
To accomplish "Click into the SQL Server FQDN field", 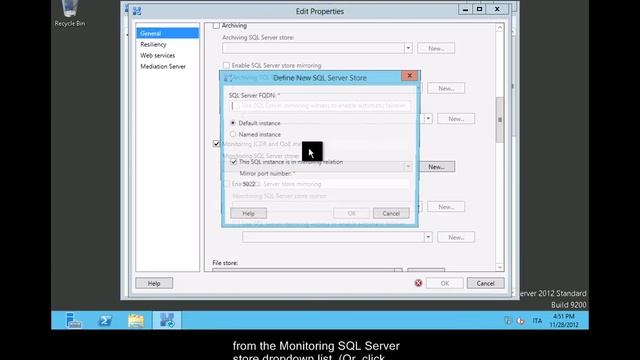I will pyautogui.click(x=320, y=106).
